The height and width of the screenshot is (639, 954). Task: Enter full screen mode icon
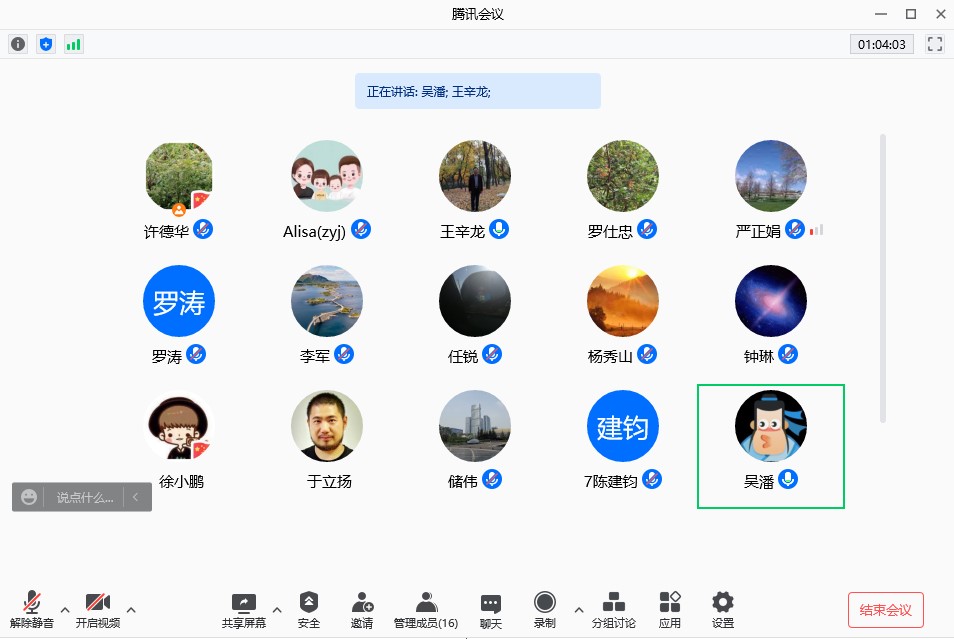click(x=935, y=44)
